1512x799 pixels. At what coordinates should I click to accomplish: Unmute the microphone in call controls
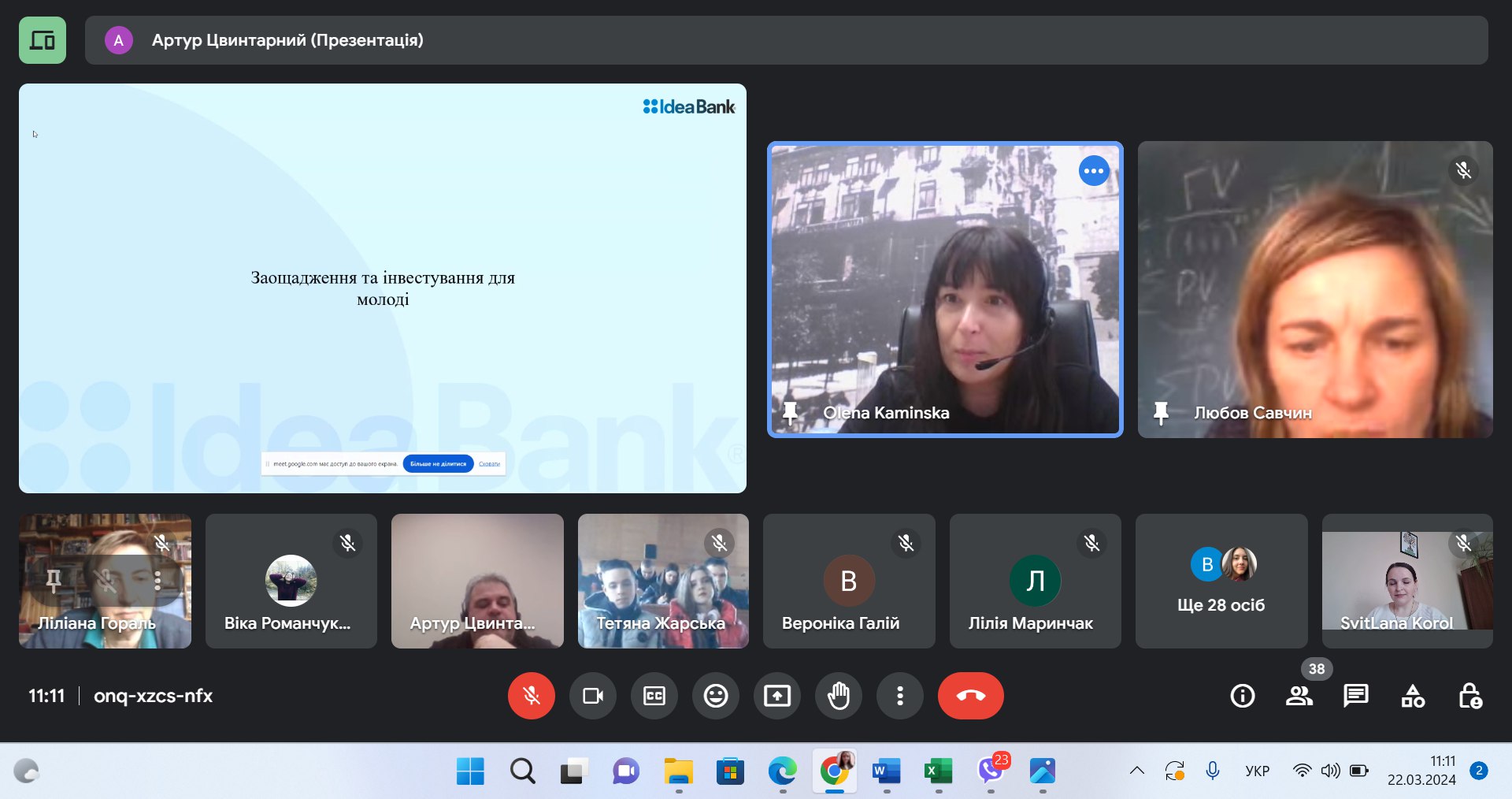pyautogui.click(x=531, y=696)
